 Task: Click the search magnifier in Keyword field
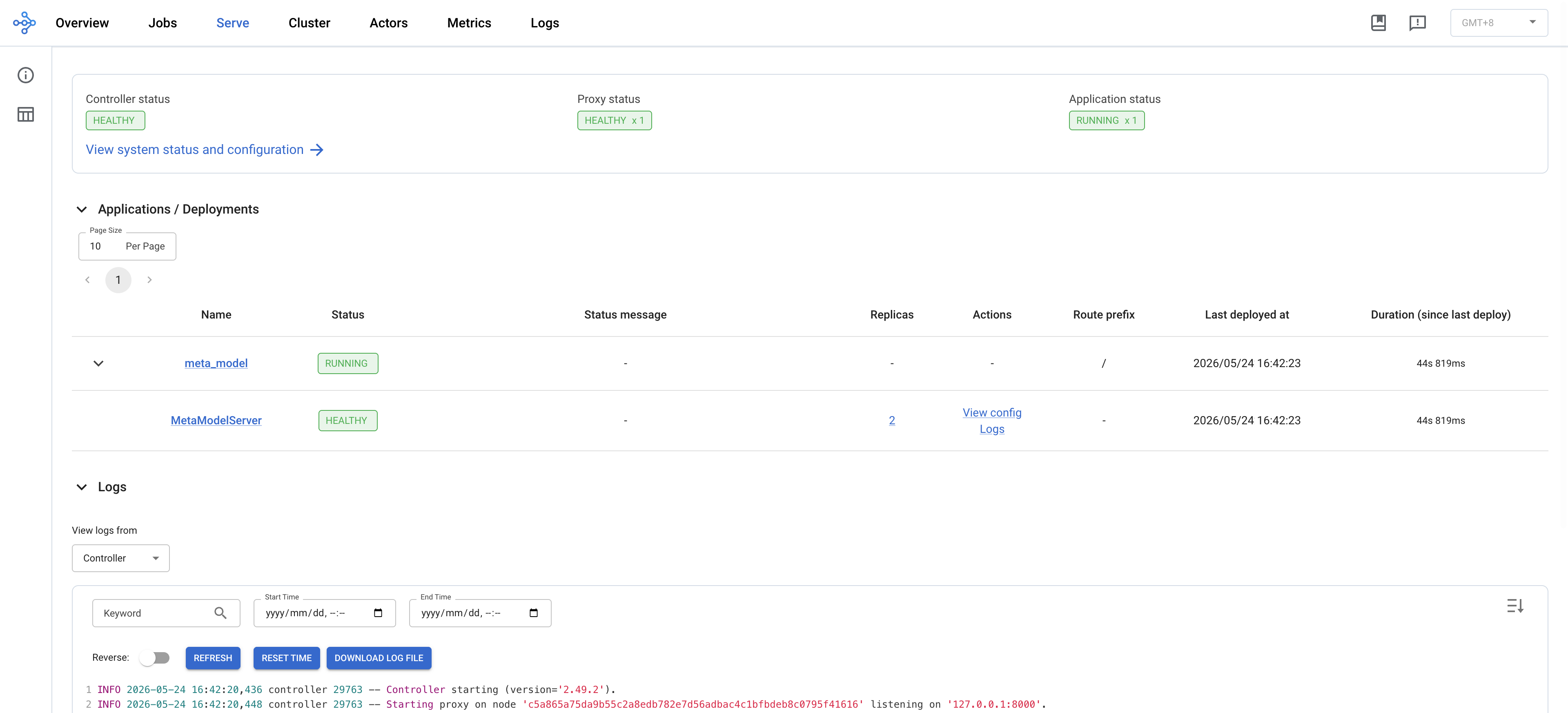coord(220,613)
